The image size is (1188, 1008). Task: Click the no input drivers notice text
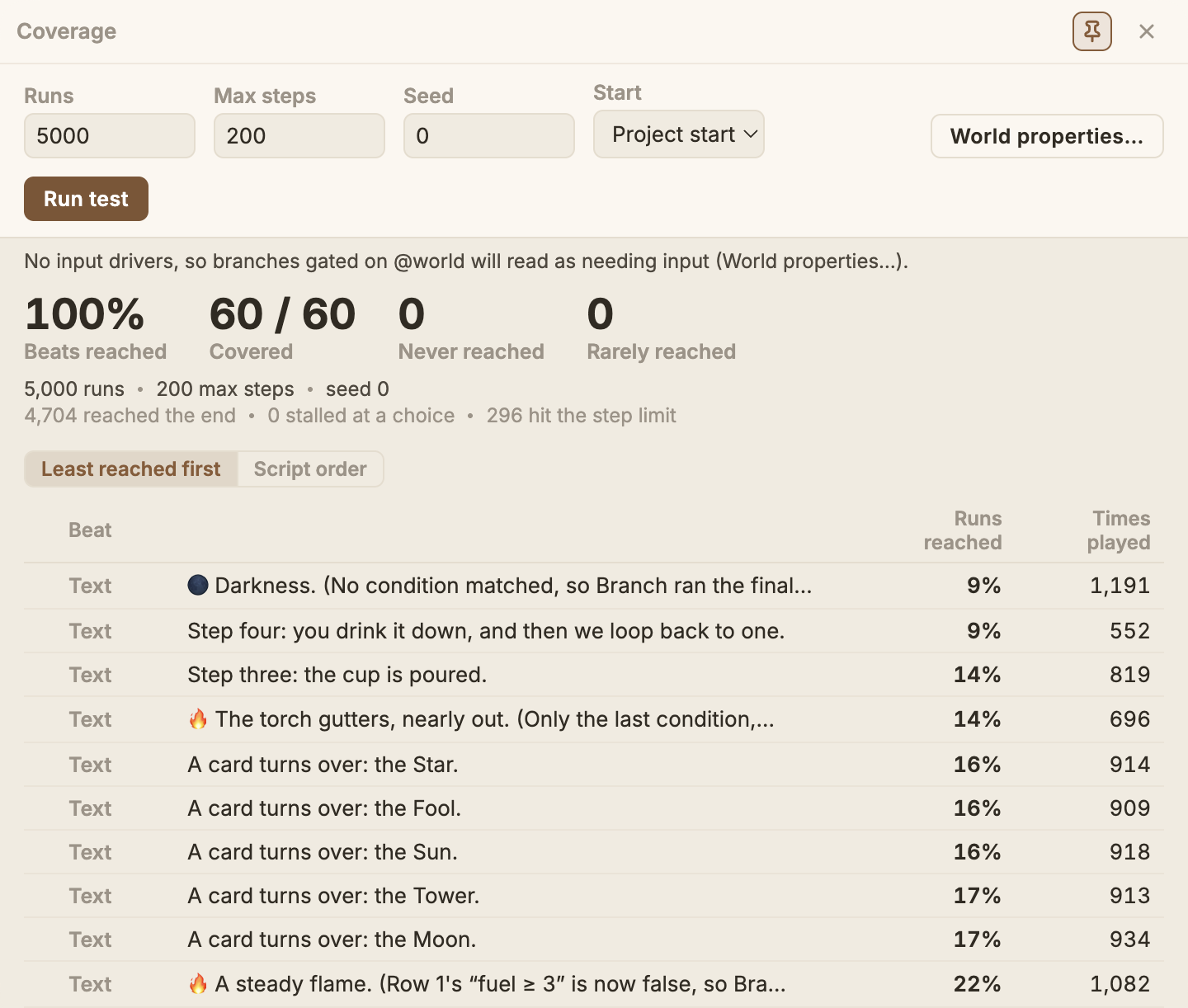tap(466, 261)
